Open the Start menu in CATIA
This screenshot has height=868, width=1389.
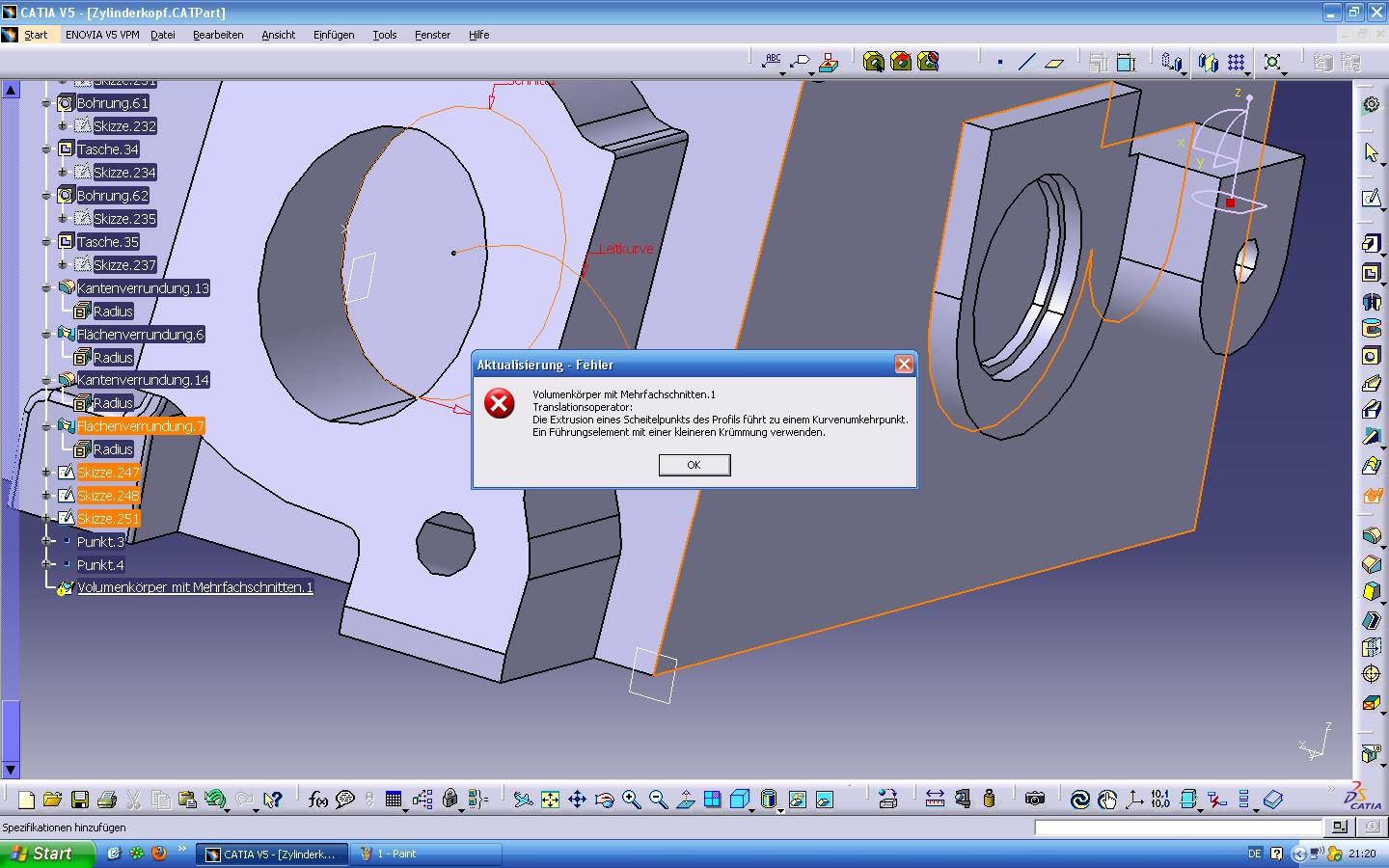tap(36, 35)
